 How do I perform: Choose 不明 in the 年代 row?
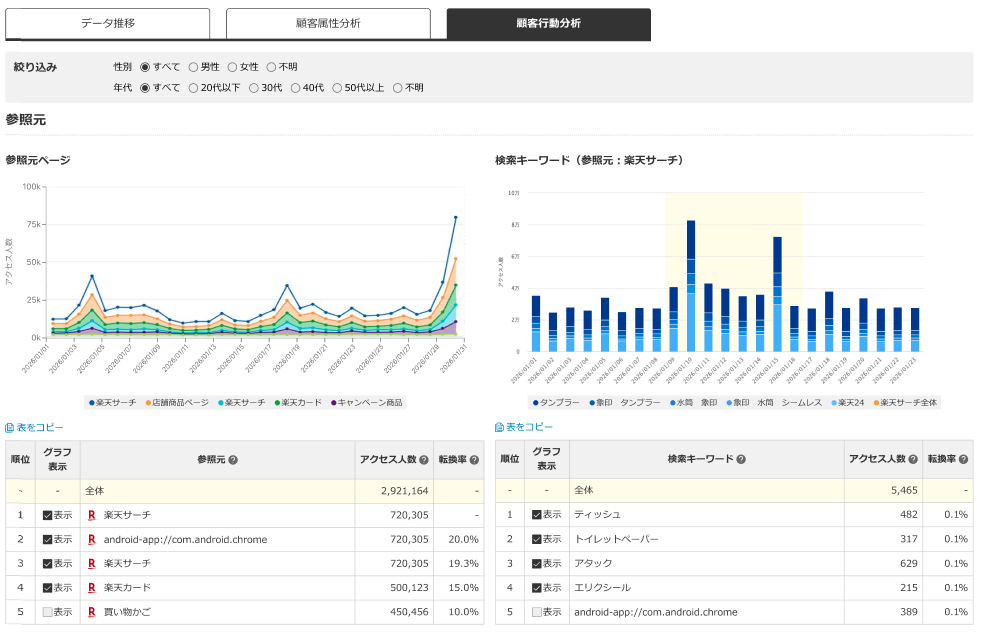[x=398, y=88]
